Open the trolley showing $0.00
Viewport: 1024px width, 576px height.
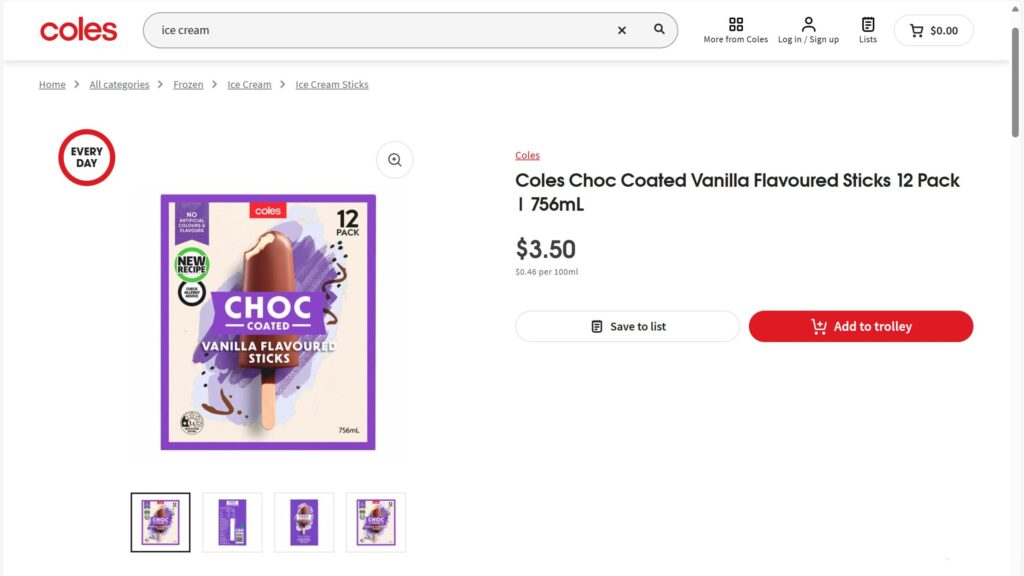pos(933,30)
